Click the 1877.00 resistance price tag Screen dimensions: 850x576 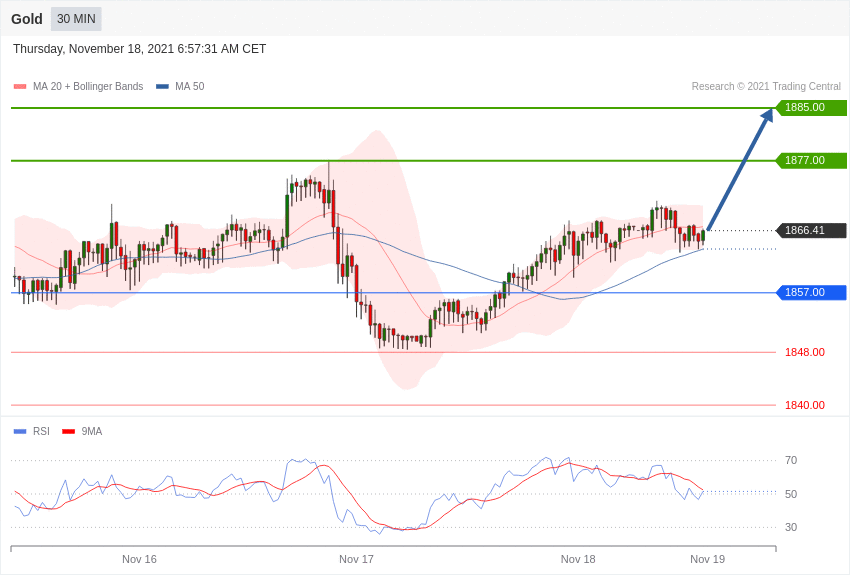click(811, 160)
